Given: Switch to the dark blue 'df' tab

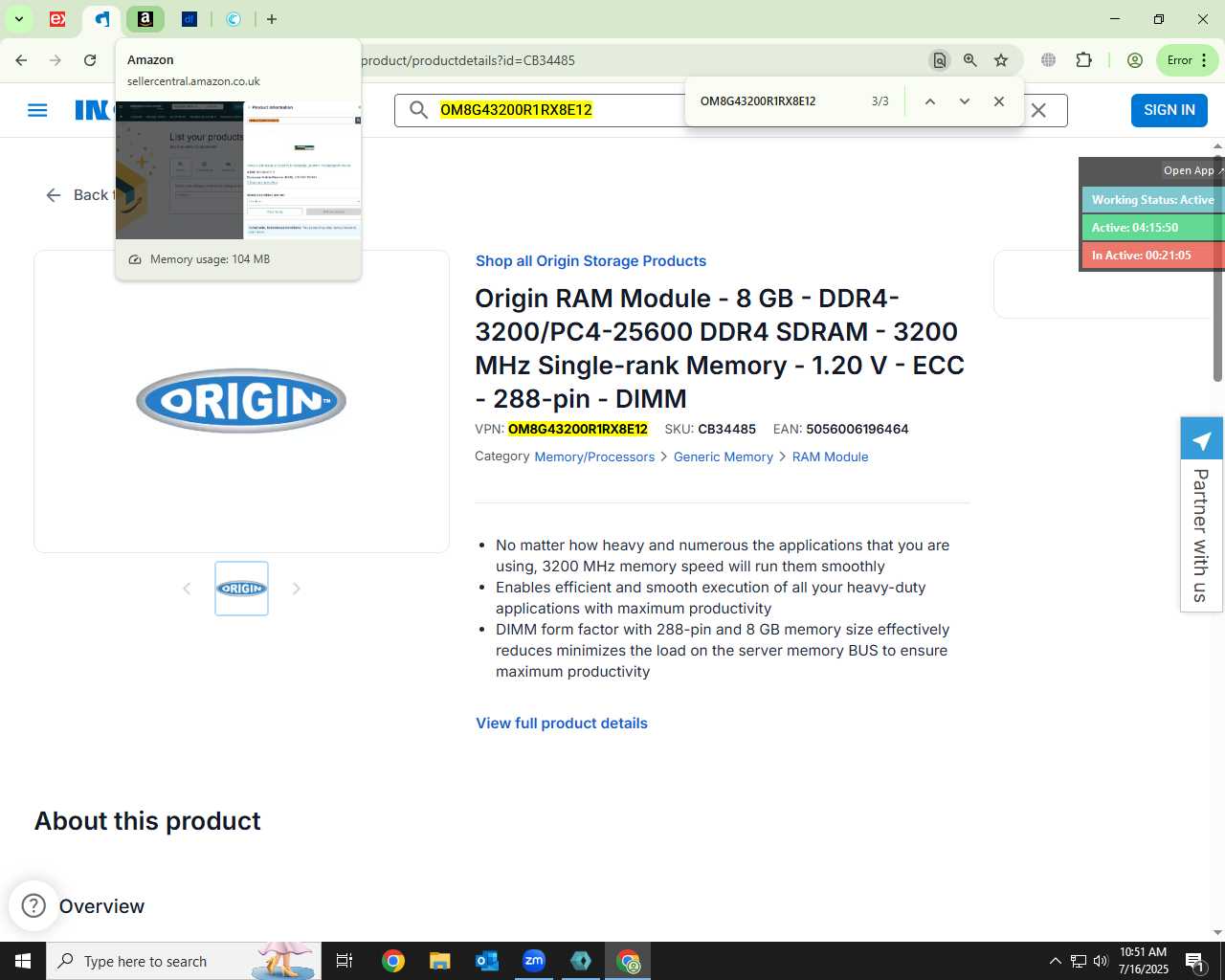Looking at the screenshot, I should [x=189, y=19].
